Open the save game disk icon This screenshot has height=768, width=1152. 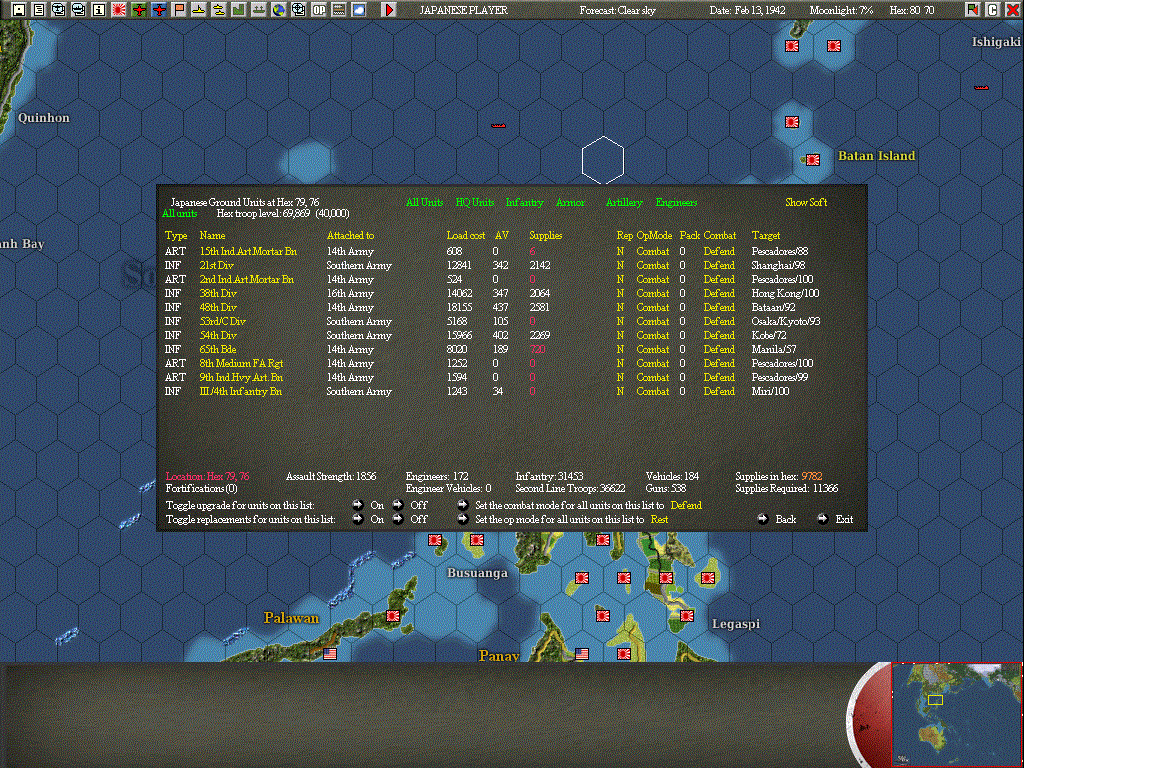(19, 10)
